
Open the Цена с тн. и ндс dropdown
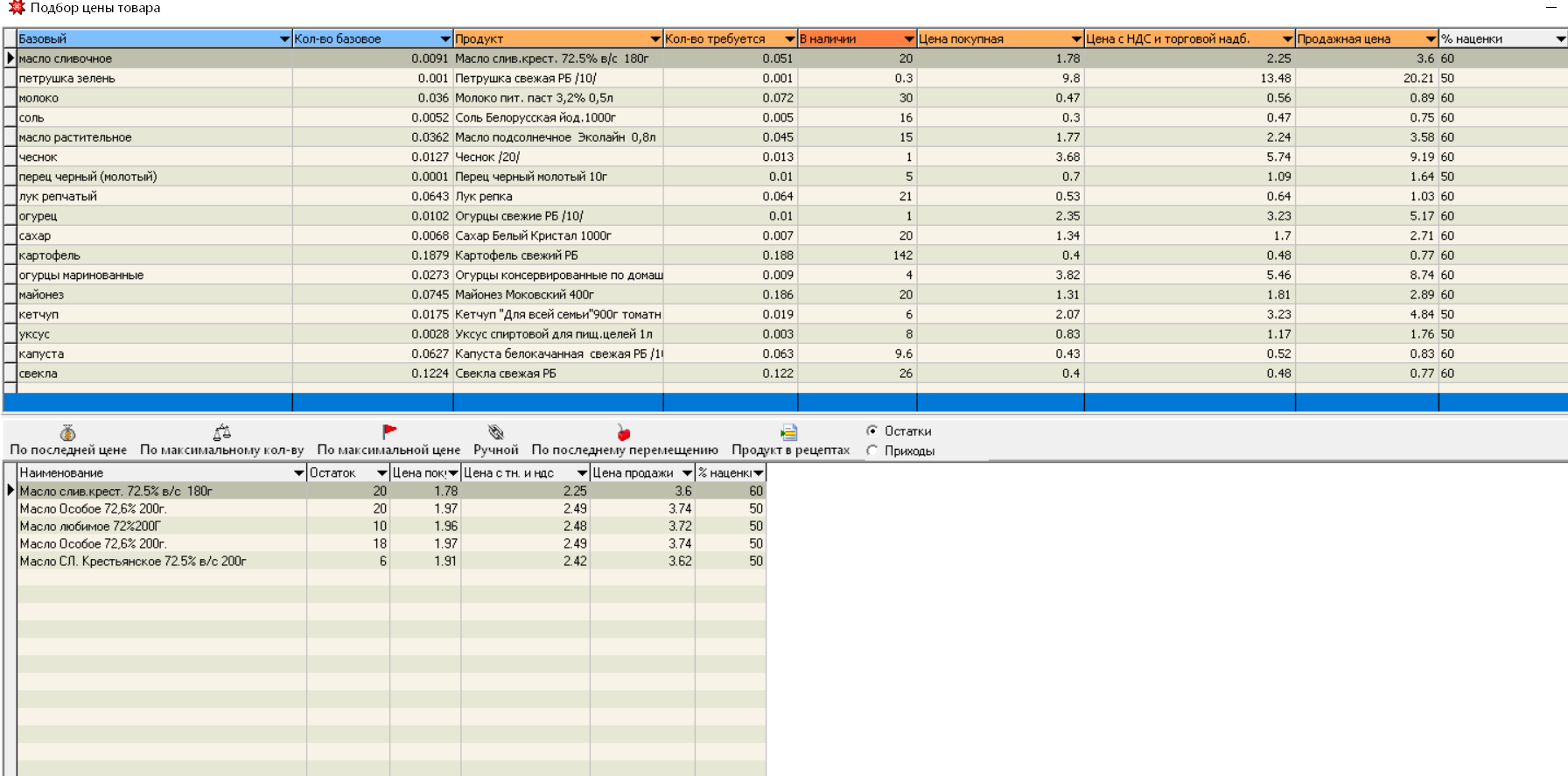click(582, 472)
